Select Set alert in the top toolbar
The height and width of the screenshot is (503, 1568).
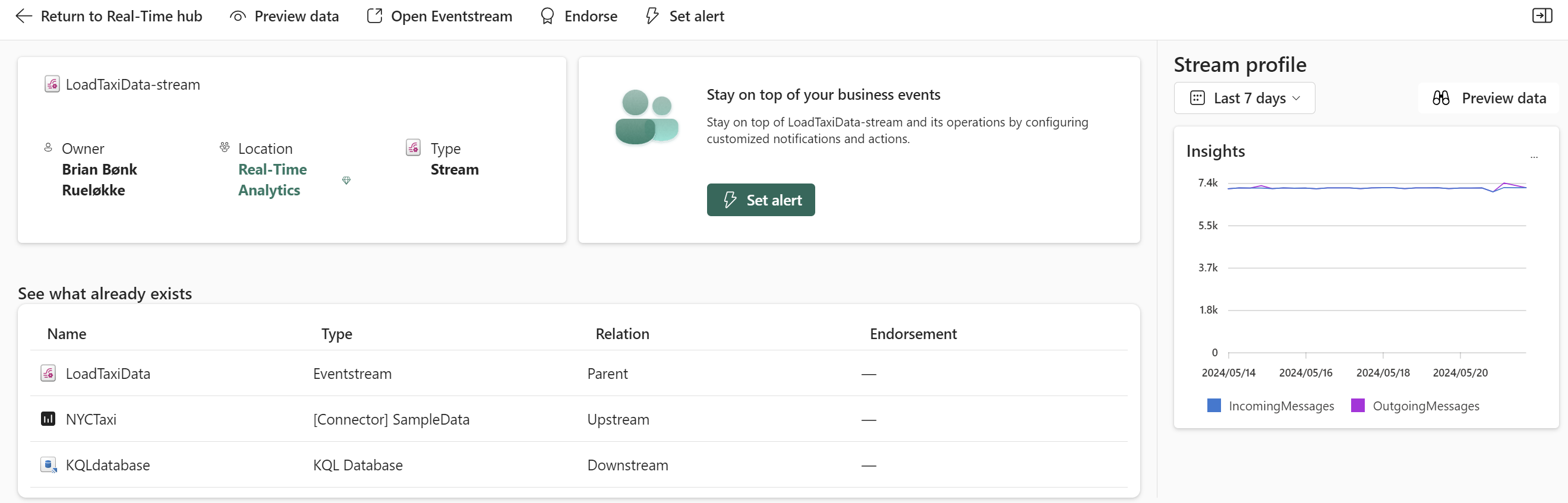tap(685, 17)
